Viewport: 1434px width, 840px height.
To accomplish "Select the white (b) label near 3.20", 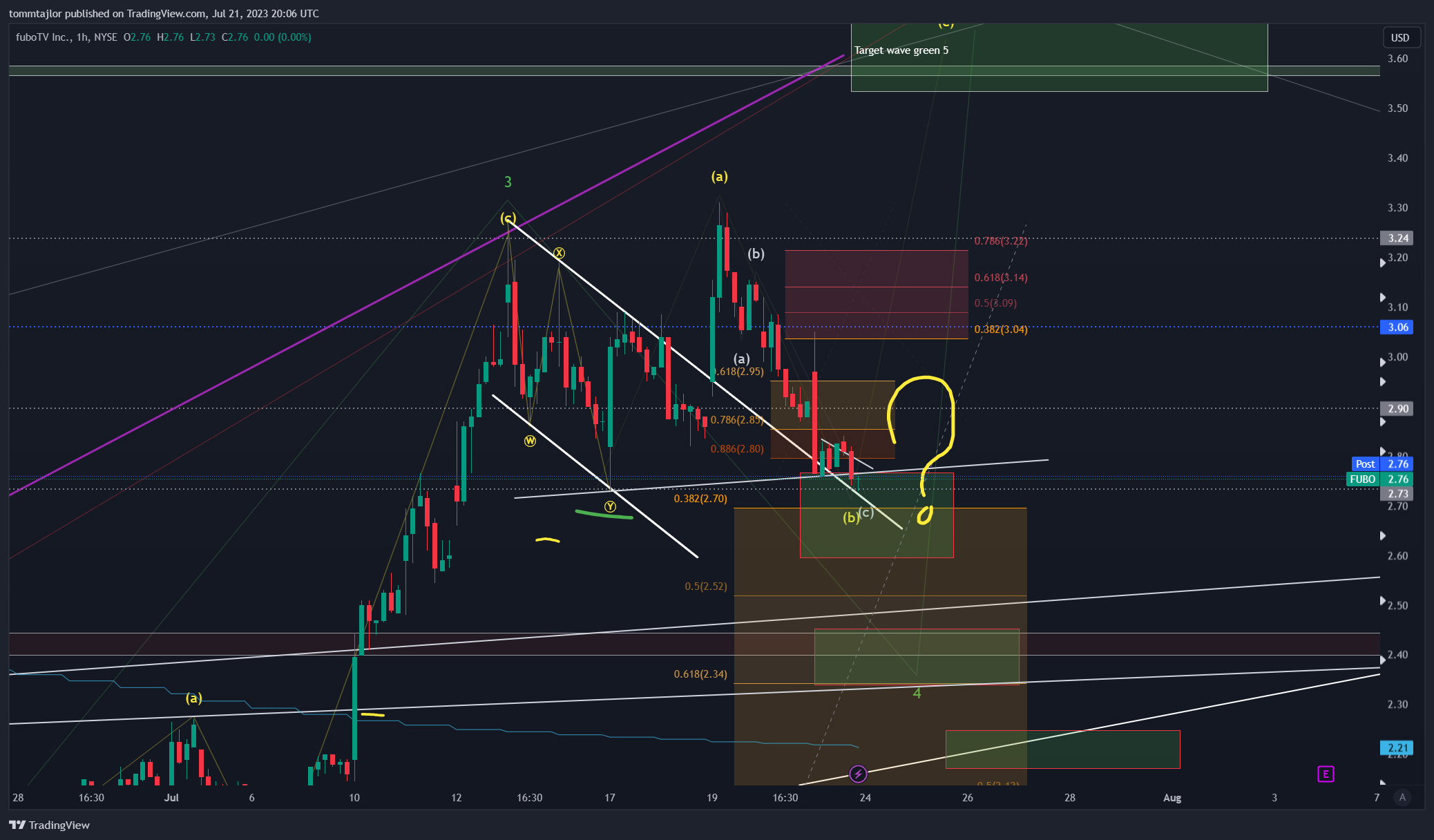I will coord(756,254).
